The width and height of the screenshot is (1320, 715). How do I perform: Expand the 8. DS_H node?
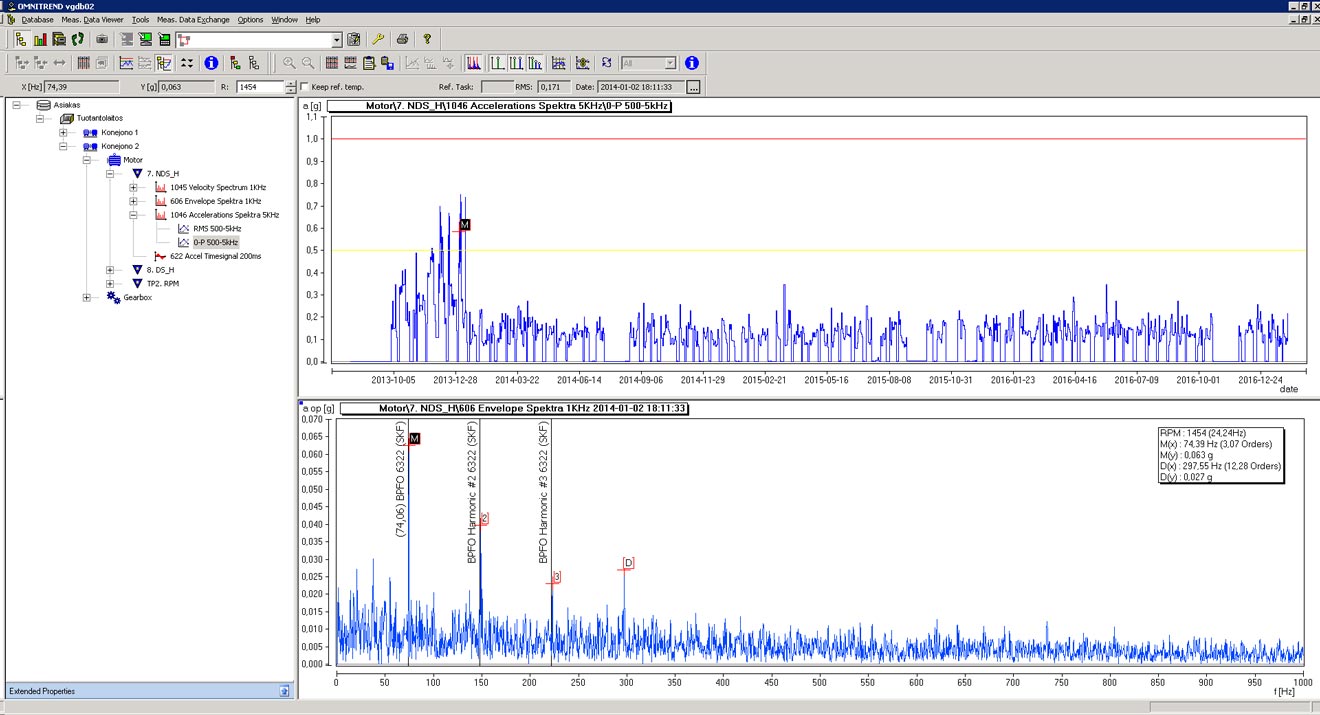pos(111,270)
